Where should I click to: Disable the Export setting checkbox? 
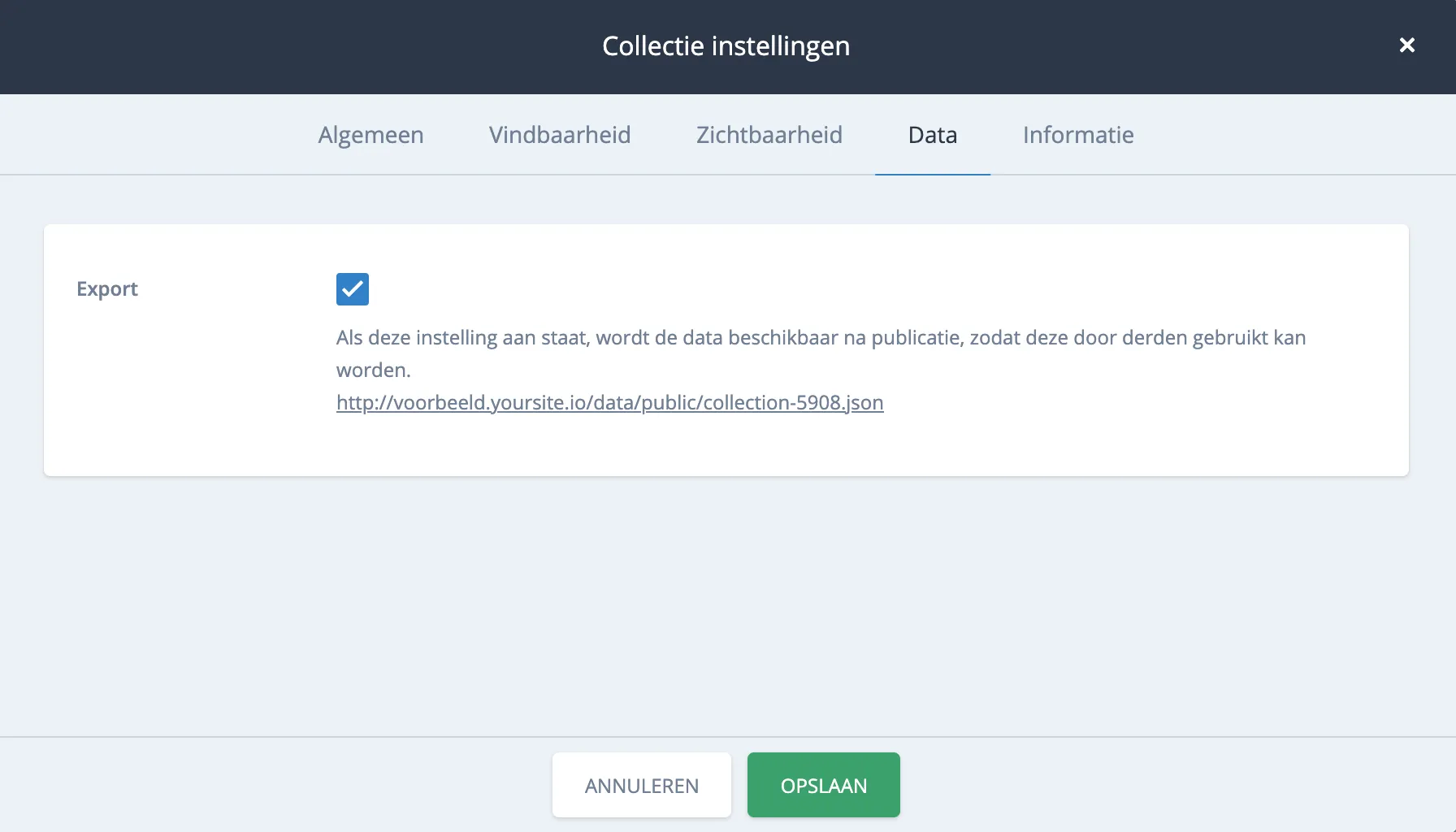coord(352,288)
